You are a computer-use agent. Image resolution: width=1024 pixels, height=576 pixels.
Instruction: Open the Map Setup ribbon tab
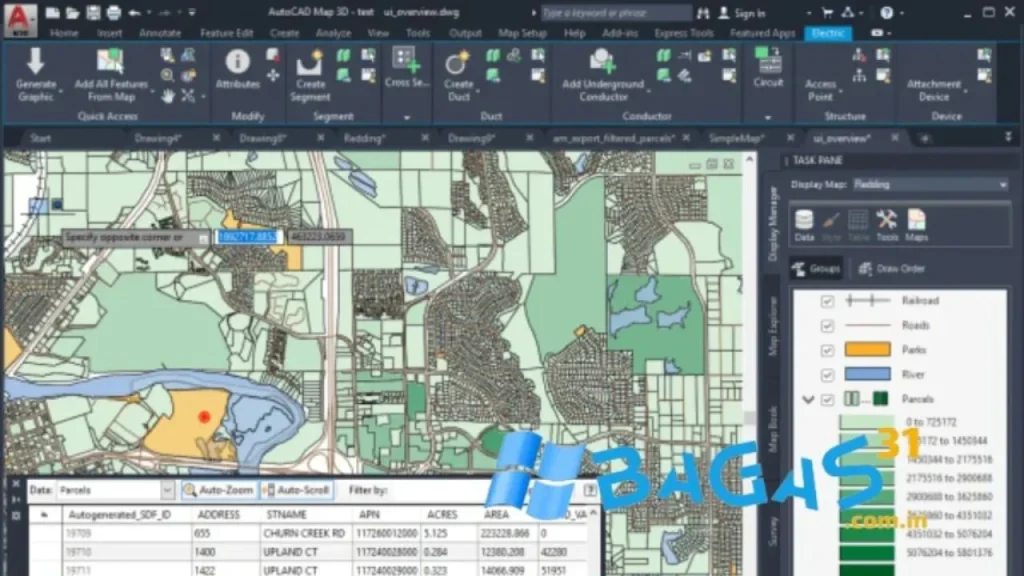[522, 33]
